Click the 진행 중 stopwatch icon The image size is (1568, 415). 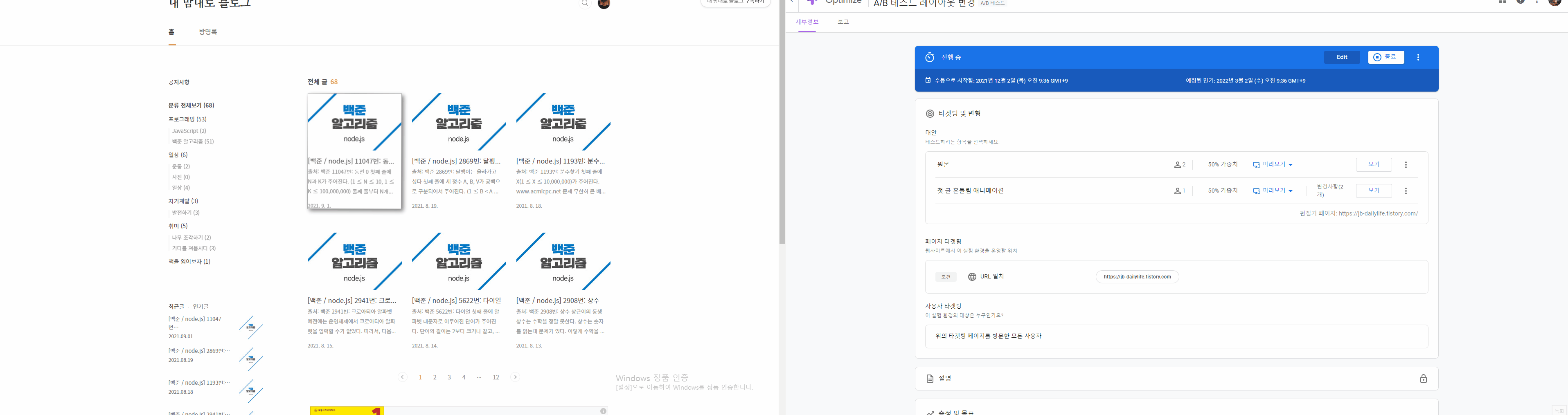(930, 57)
